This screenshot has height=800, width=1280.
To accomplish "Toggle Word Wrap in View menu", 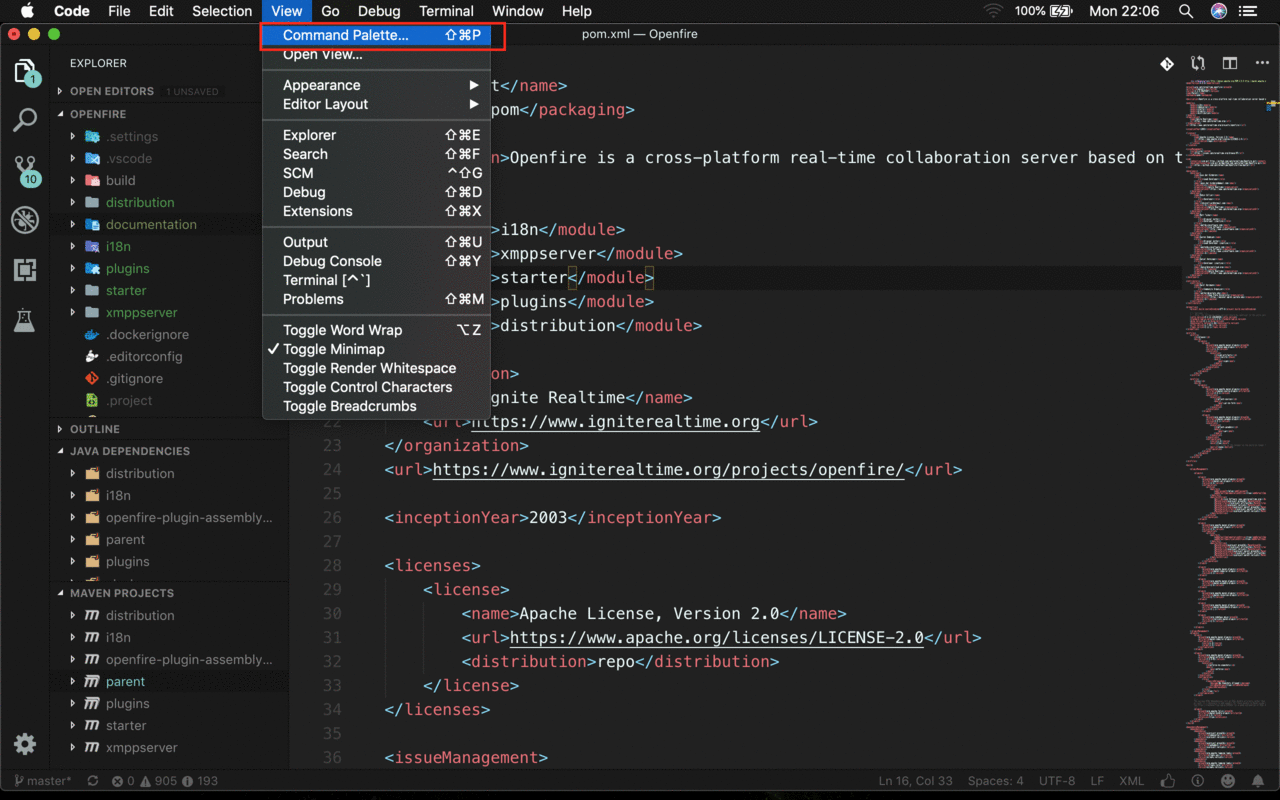I will (x=342, y=330).
